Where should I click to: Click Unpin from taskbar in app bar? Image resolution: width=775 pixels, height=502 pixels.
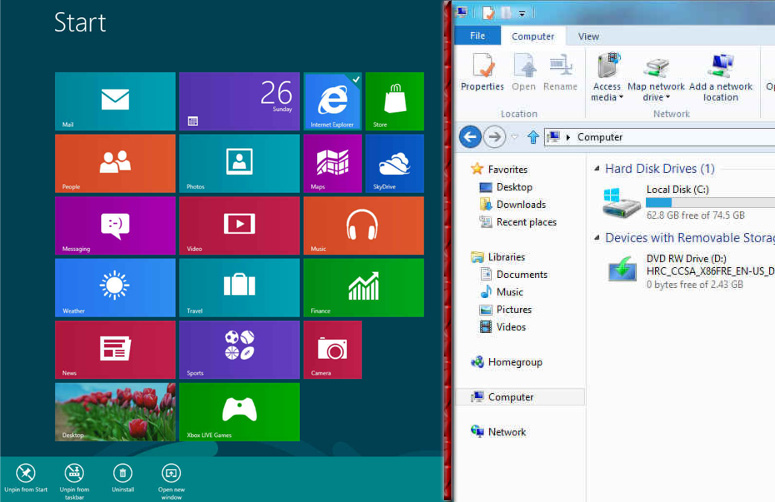(74, 482)
